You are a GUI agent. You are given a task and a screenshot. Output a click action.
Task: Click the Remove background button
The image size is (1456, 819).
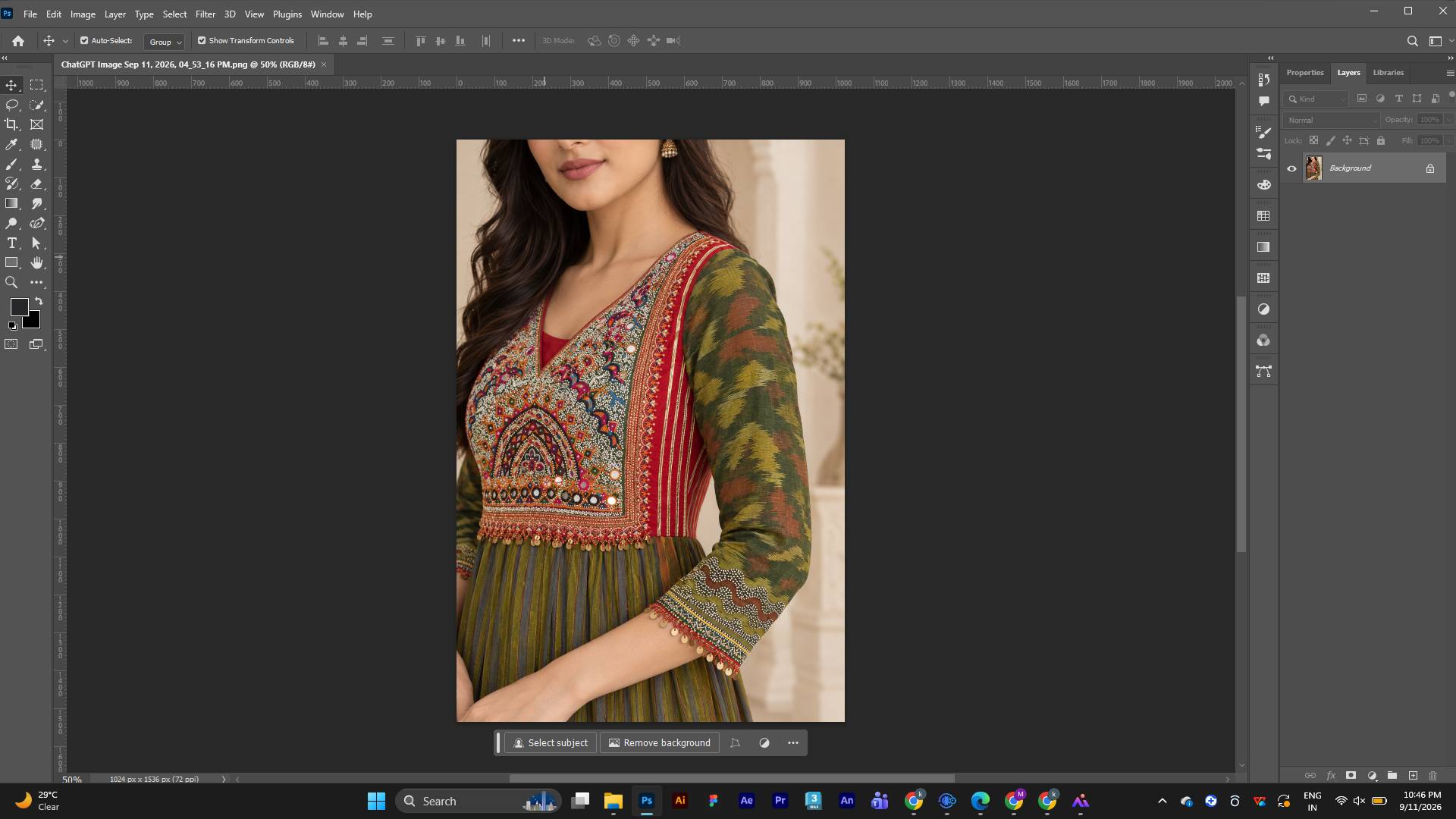tap(660, 743)
